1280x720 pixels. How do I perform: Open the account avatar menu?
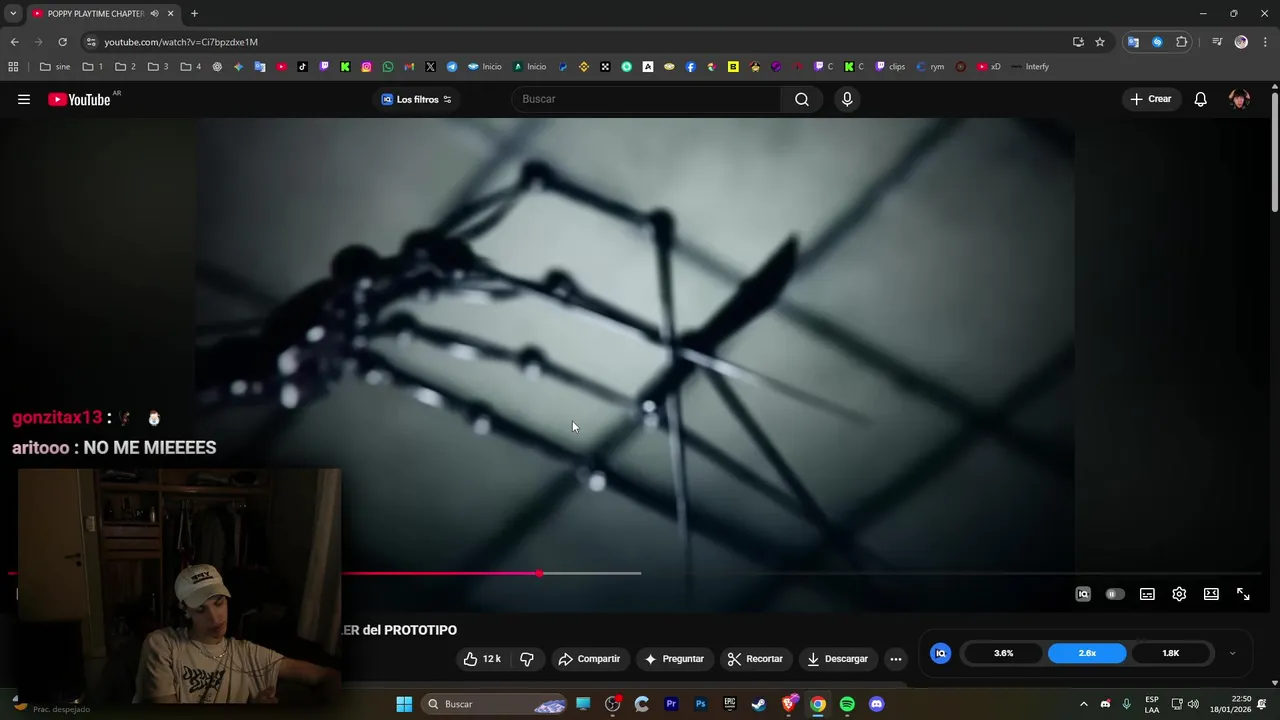tap(1239, 99)
